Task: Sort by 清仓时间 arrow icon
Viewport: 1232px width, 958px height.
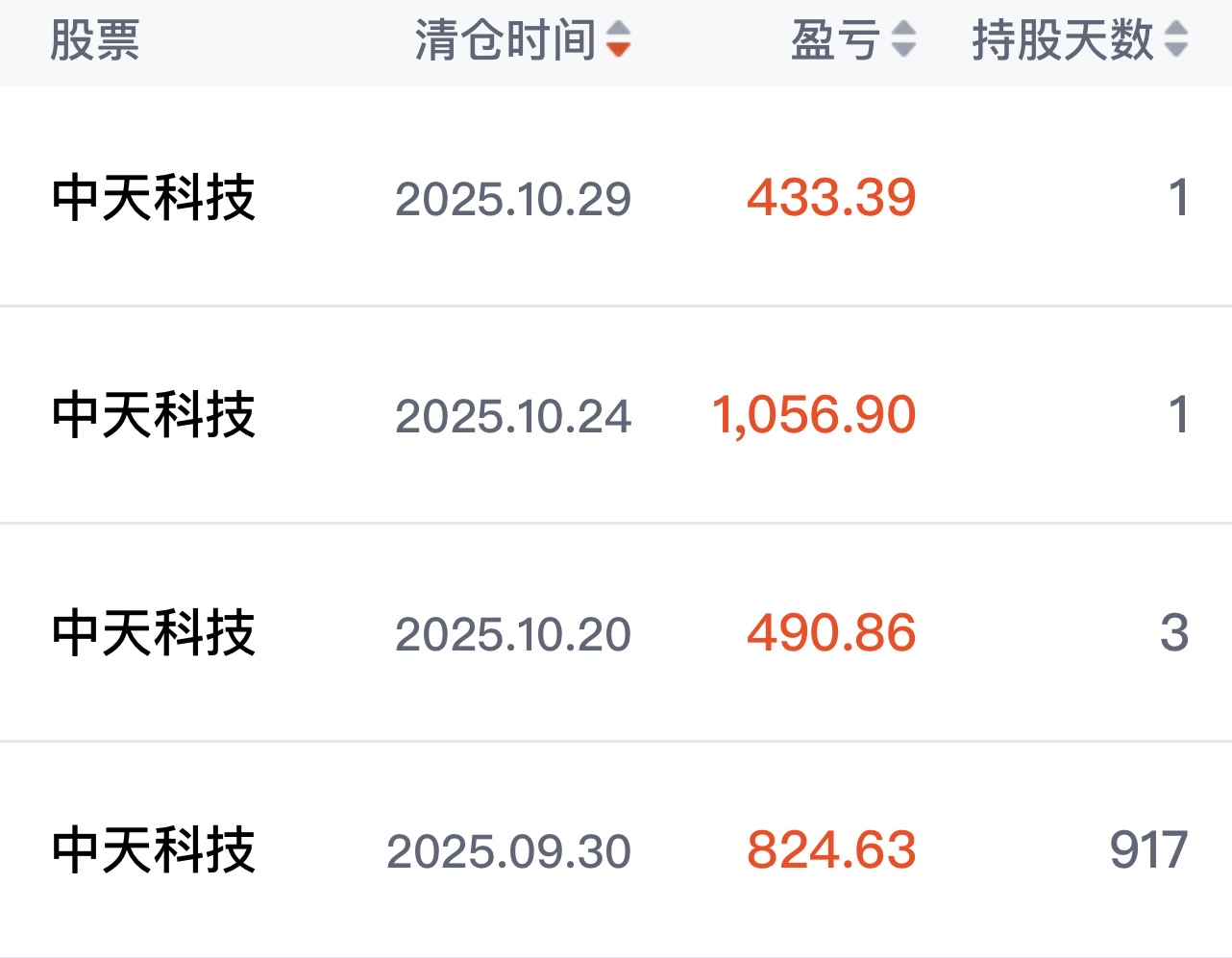Action: pos(619,39)
